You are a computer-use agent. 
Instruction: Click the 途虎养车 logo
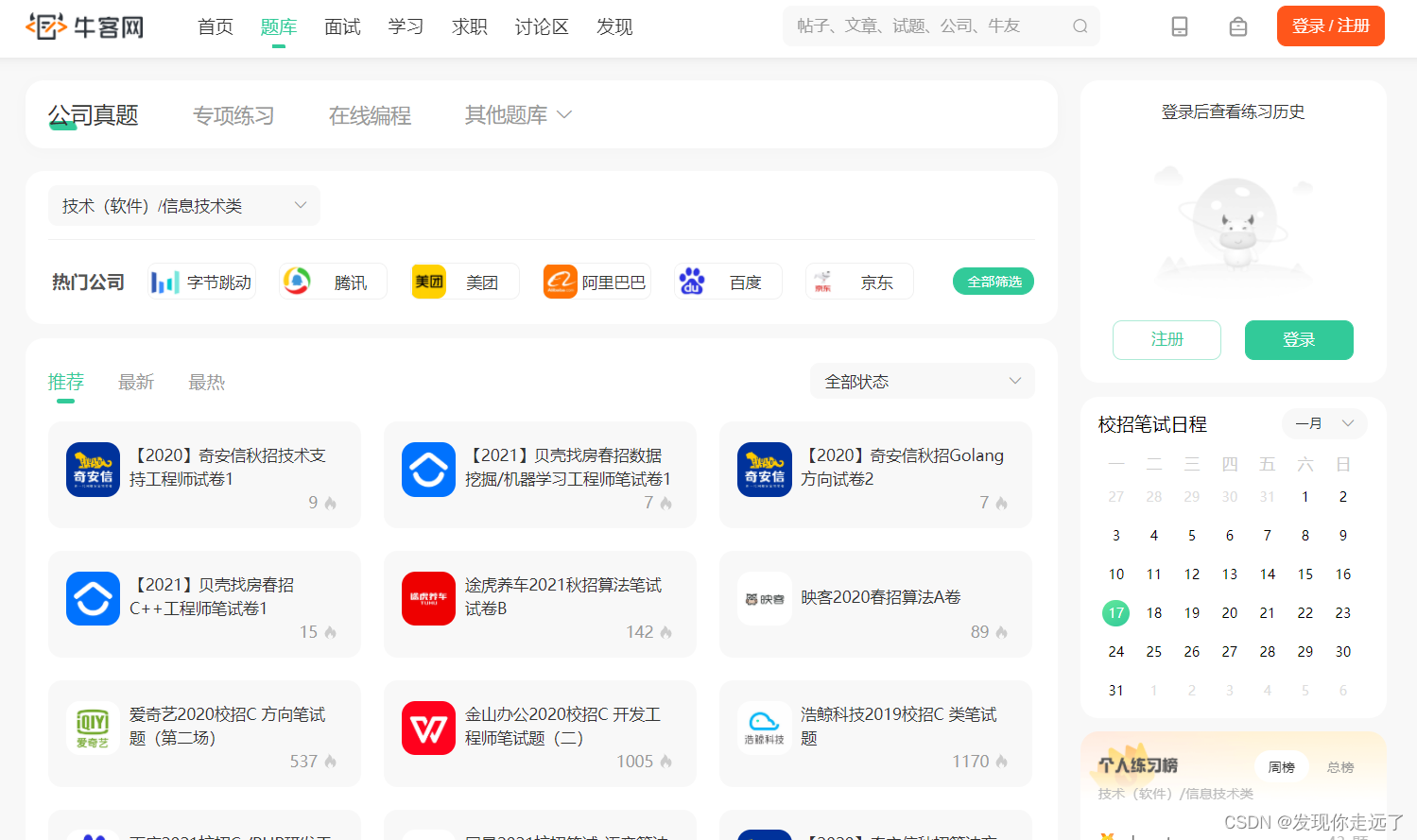tap(428, 598)
